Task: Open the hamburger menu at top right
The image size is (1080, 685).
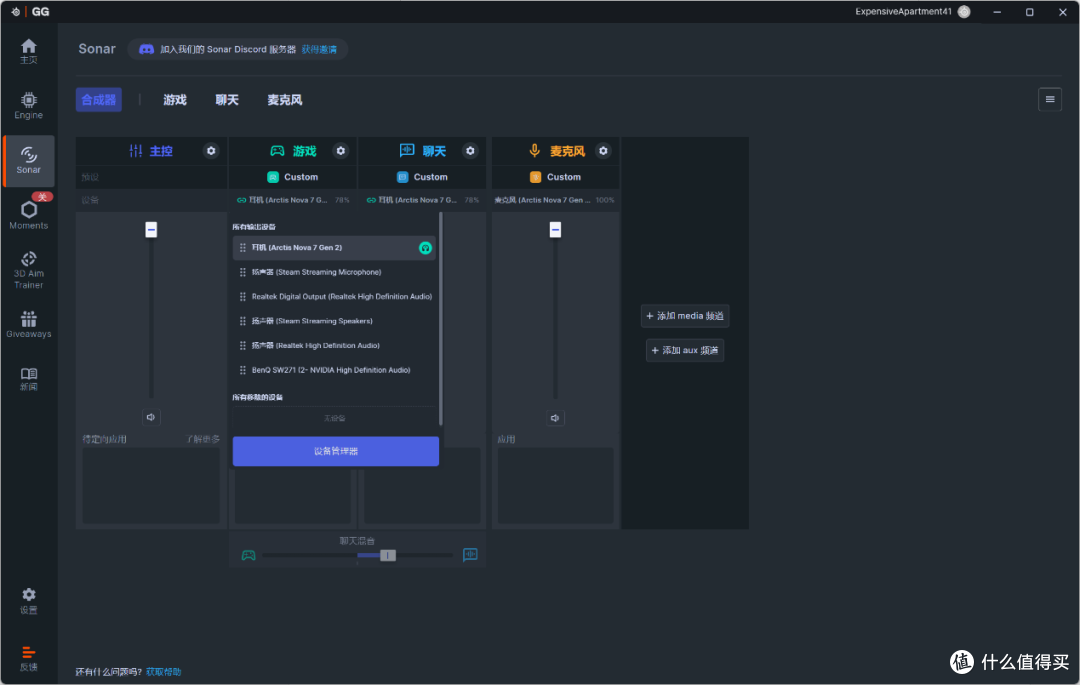Action: [x=1050, y=100]
